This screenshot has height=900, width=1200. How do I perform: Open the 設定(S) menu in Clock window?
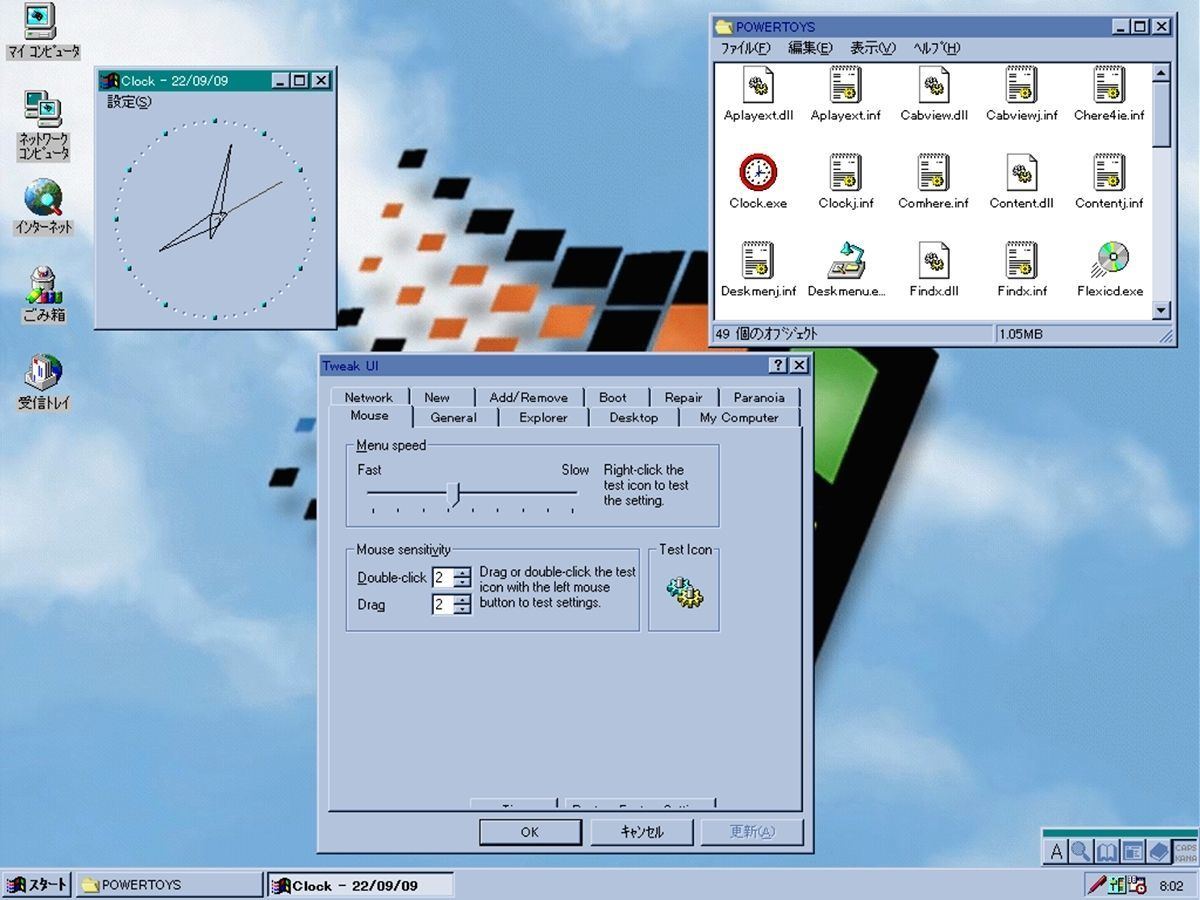point(130,102)
